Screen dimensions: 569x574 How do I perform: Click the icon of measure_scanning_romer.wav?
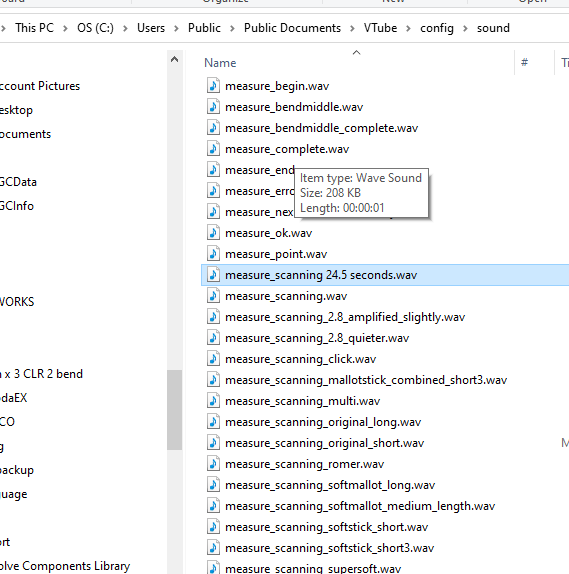[213, 464]
